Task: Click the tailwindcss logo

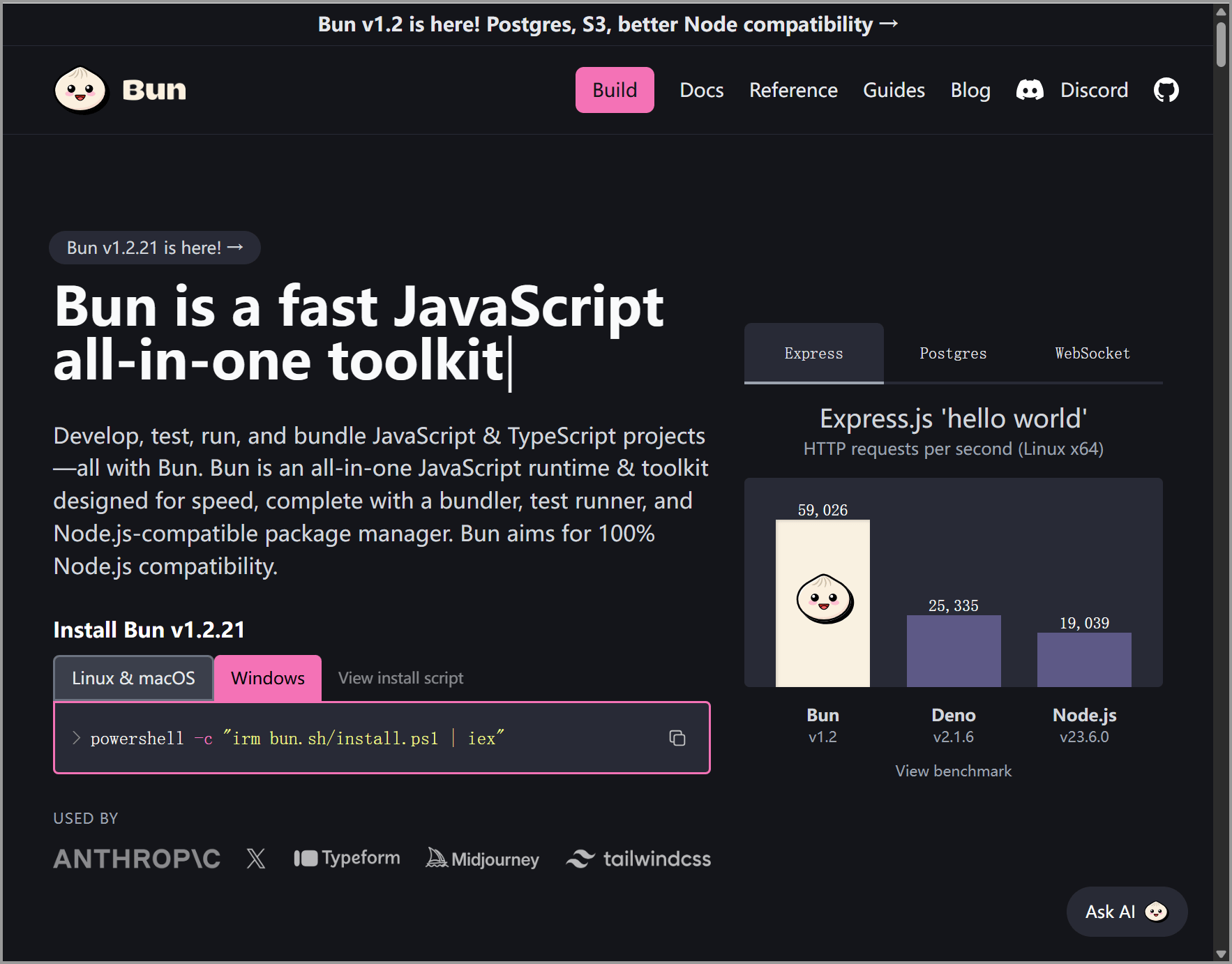Action: pos(638,859)
